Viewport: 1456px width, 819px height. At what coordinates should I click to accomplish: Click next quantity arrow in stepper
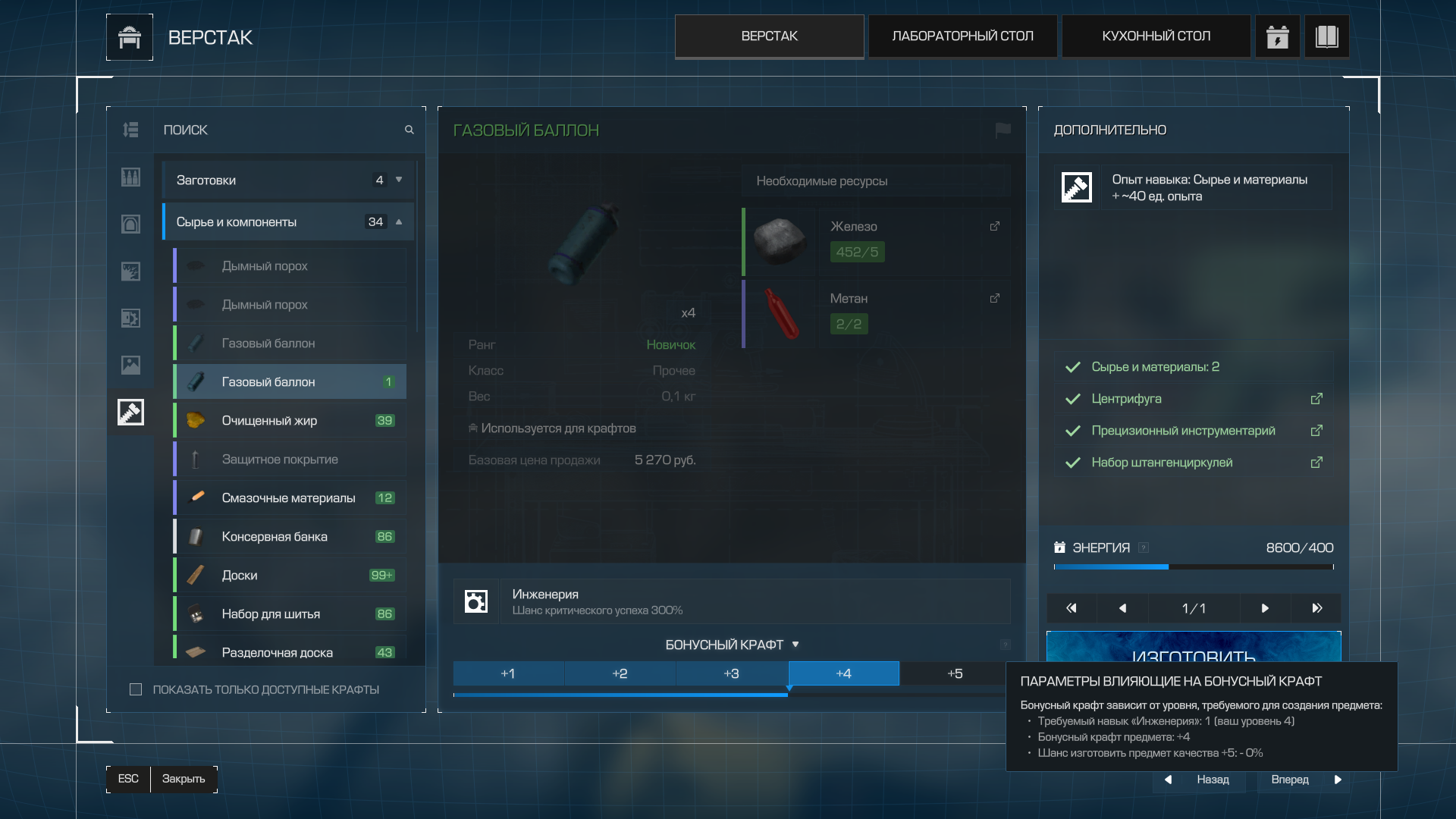(x=1264, y=608)
